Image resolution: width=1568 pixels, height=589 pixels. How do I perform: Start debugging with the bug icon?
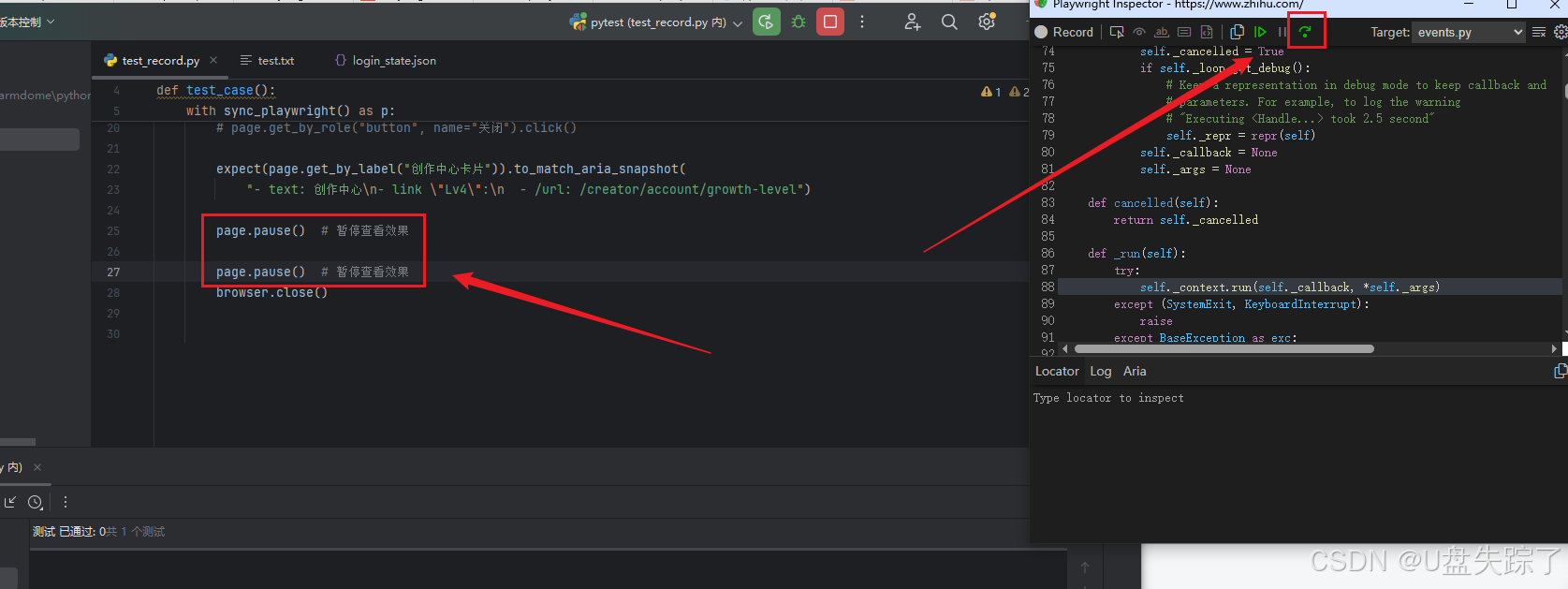(x=799, y=22)
